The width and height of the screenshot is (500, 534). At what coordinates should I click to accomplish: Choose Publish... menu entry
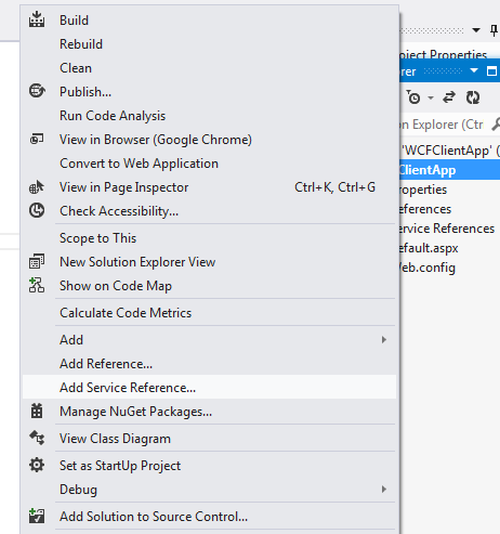click(209, 92)
